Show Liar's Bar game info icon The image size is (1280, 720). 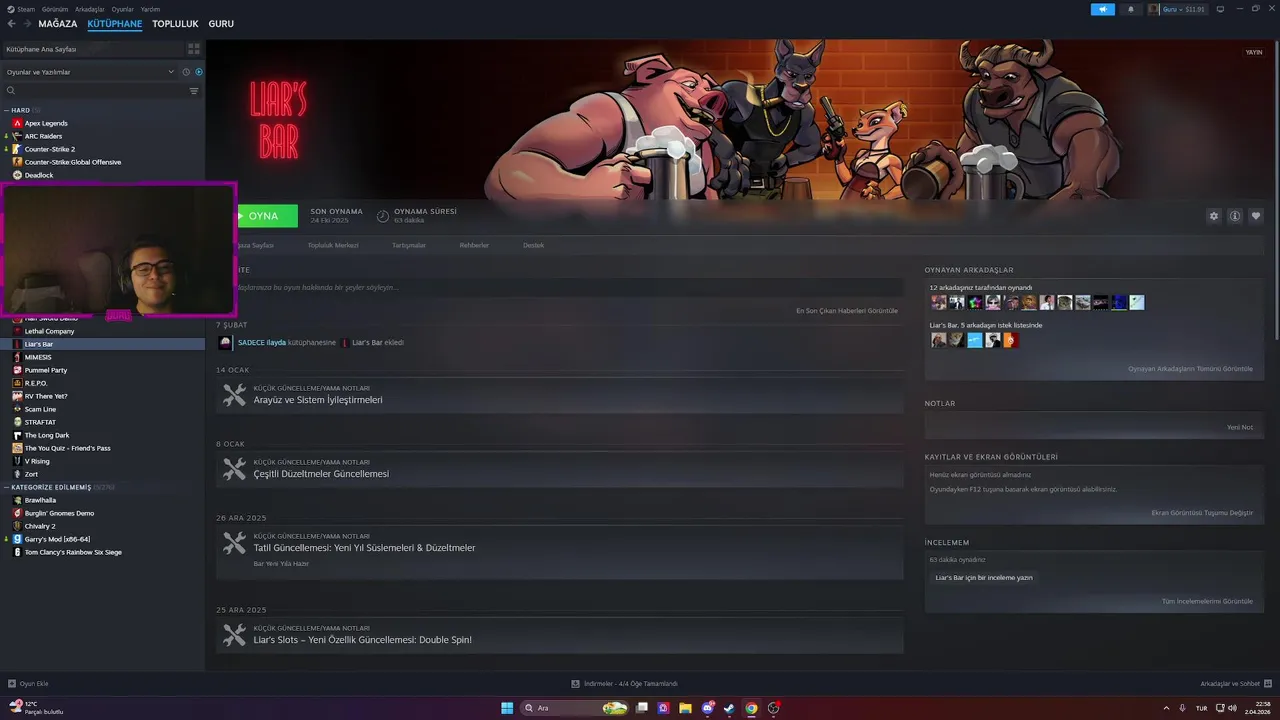(x=1235, y=216)
